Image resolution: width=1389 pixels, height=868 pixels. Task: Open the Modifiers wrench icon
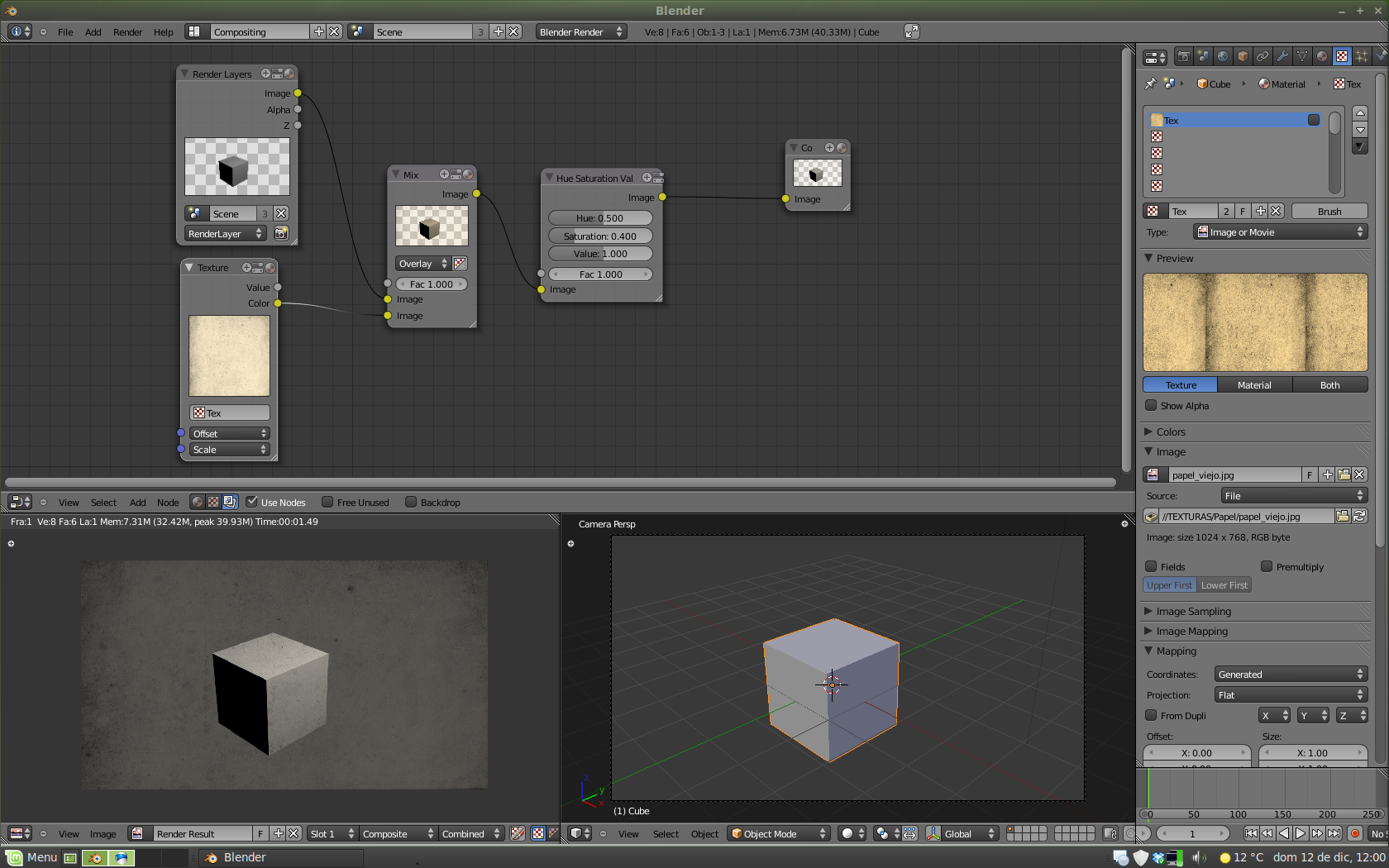pyautogui.click(x=1282, y=57)
